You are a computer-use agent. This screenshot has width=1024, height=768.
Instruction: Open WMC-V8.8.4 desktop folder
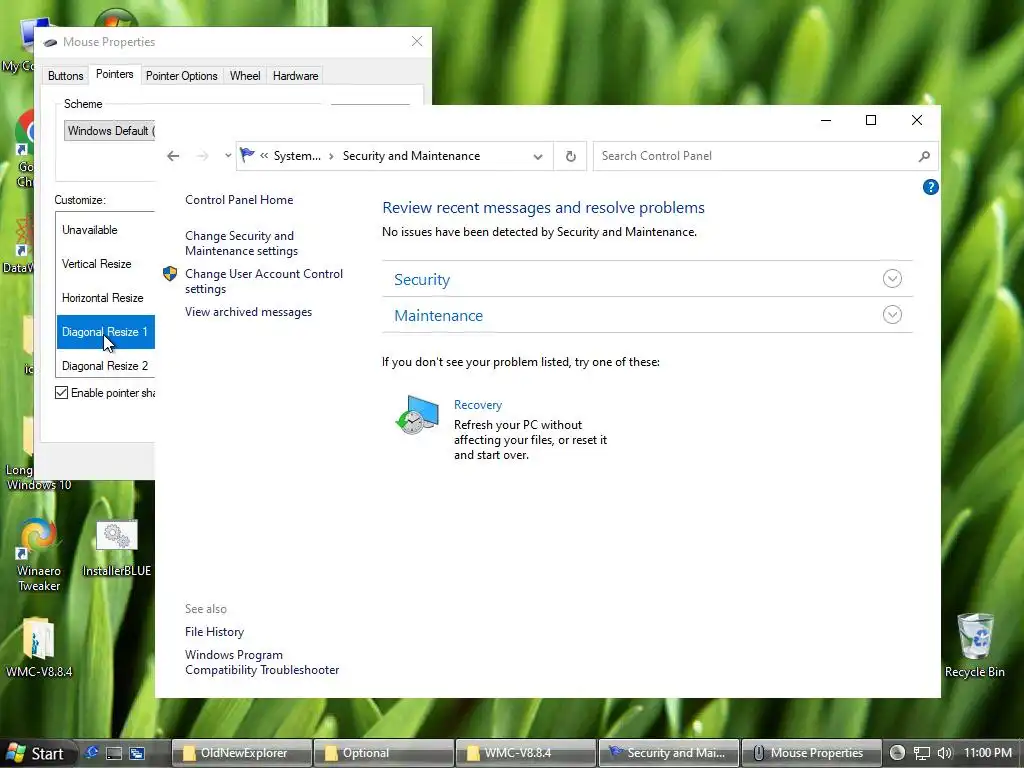click(39, 647)
